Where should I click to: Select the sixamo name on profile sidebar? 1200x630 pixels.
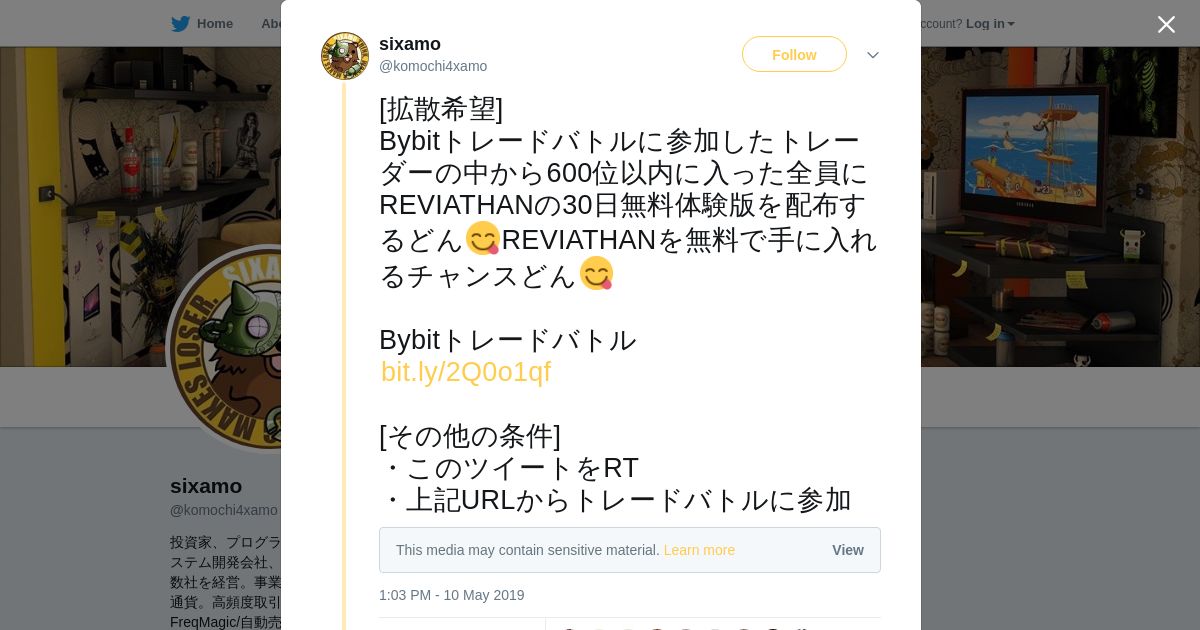206,486
